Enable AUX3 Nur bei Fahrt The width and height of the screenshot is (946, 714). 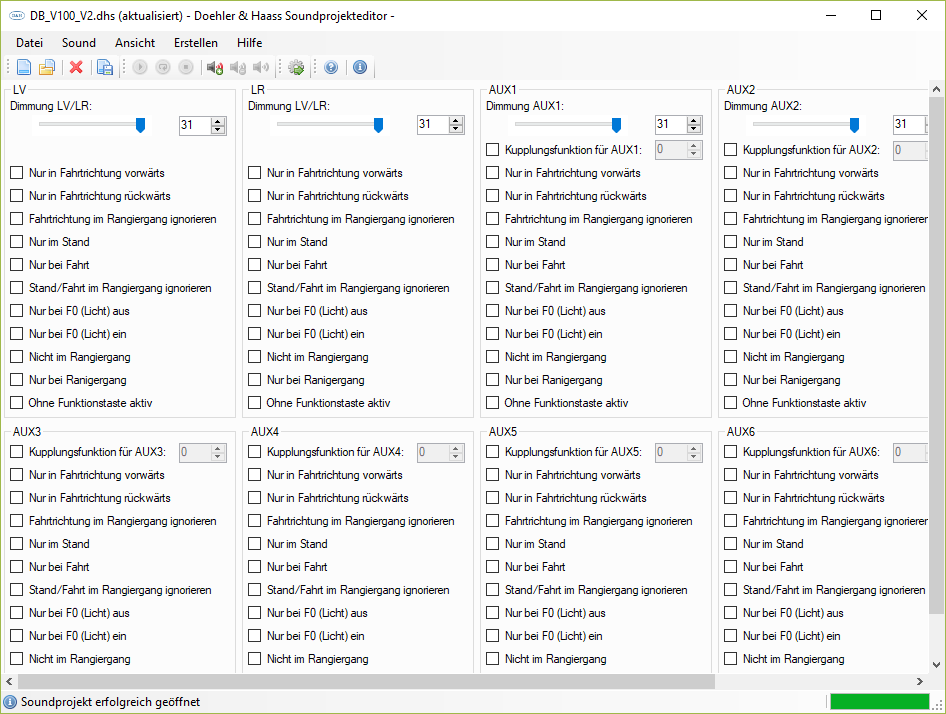[17, 567]
